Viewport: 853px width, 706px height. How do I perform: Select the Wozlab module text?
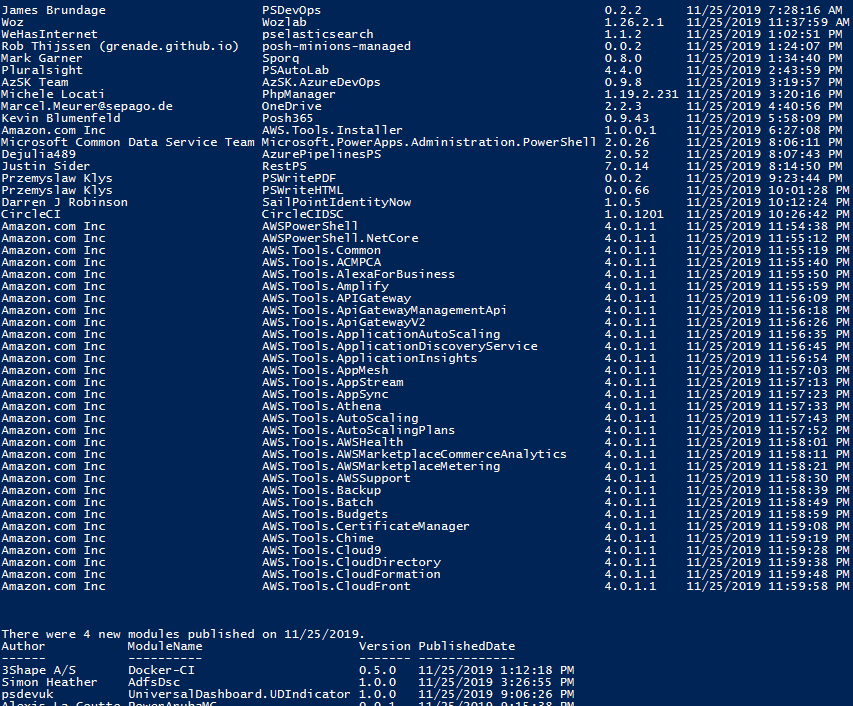tap(284, 22)
